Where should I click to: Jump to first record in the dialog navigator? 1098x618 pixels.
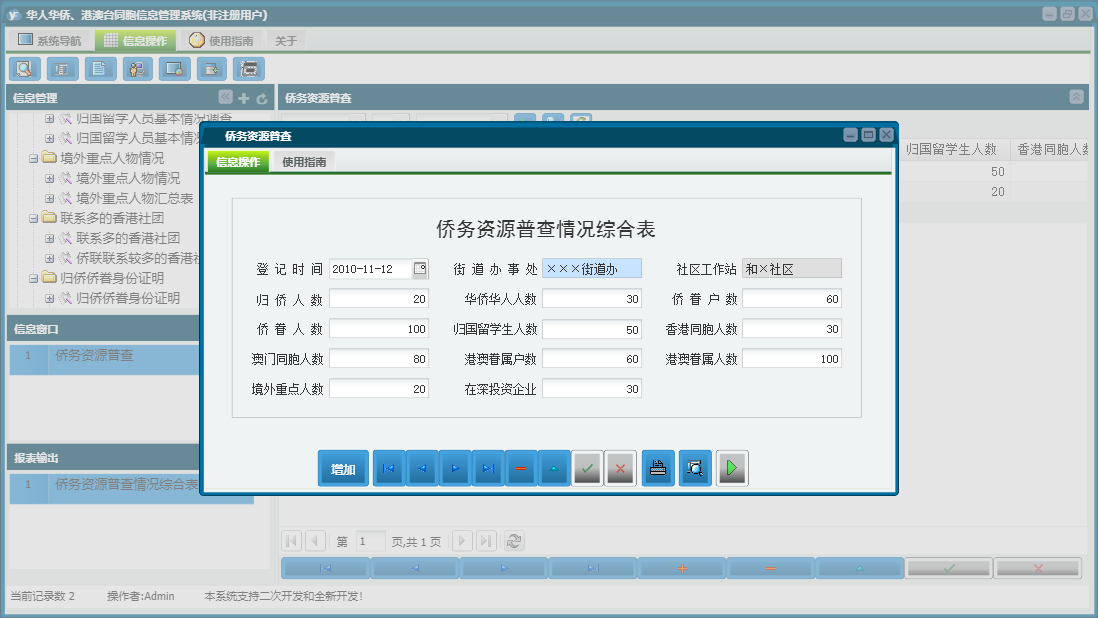tap(389, 468)
